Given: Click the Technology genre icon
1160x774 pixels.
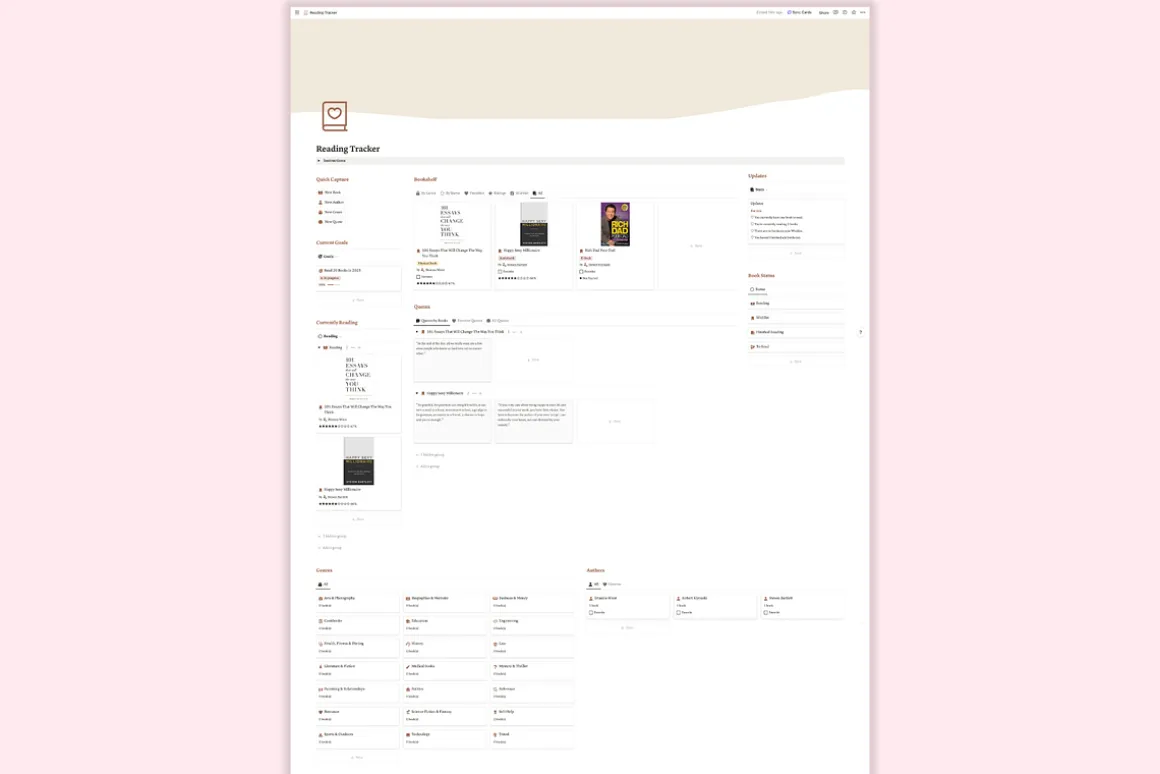Looking at the screenshot, I should point(408,734).
